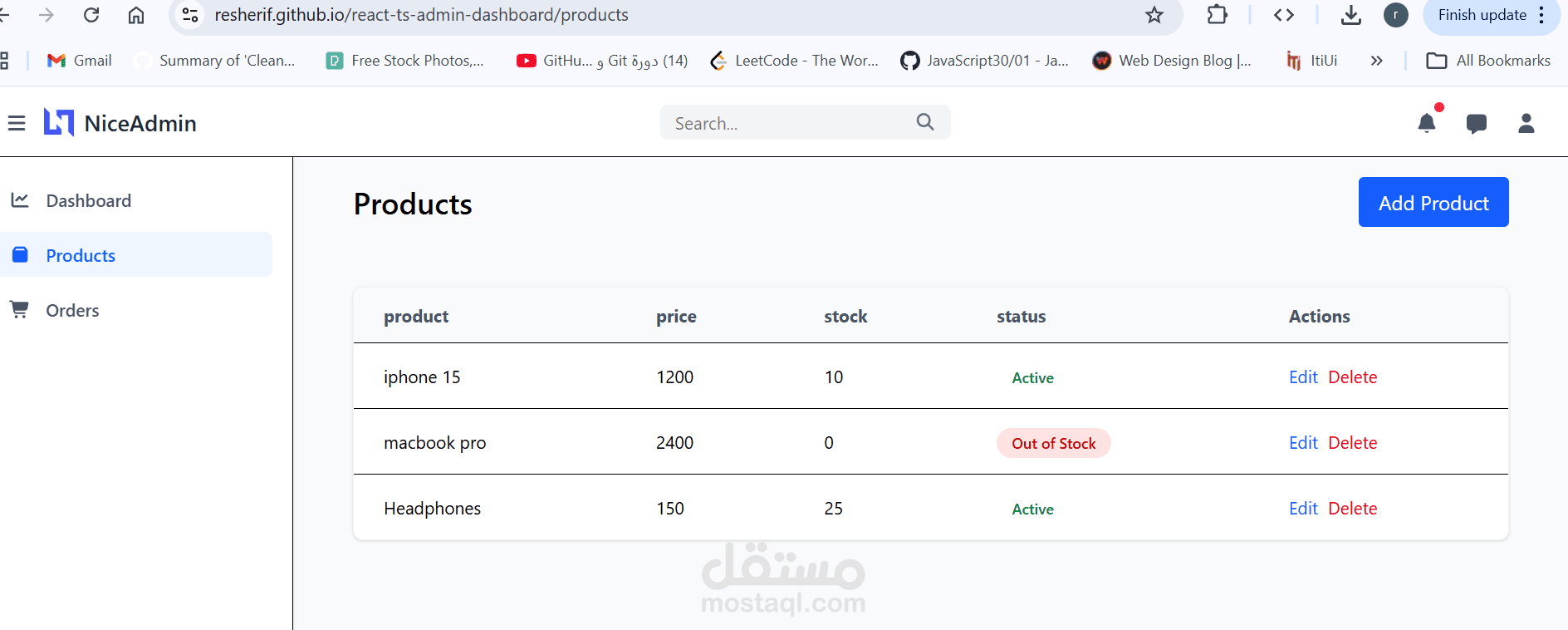Click the NiceAdmin logo icon
This screenshot has height=630, width=1568.
pyautogui.click(x=59, y=123)
